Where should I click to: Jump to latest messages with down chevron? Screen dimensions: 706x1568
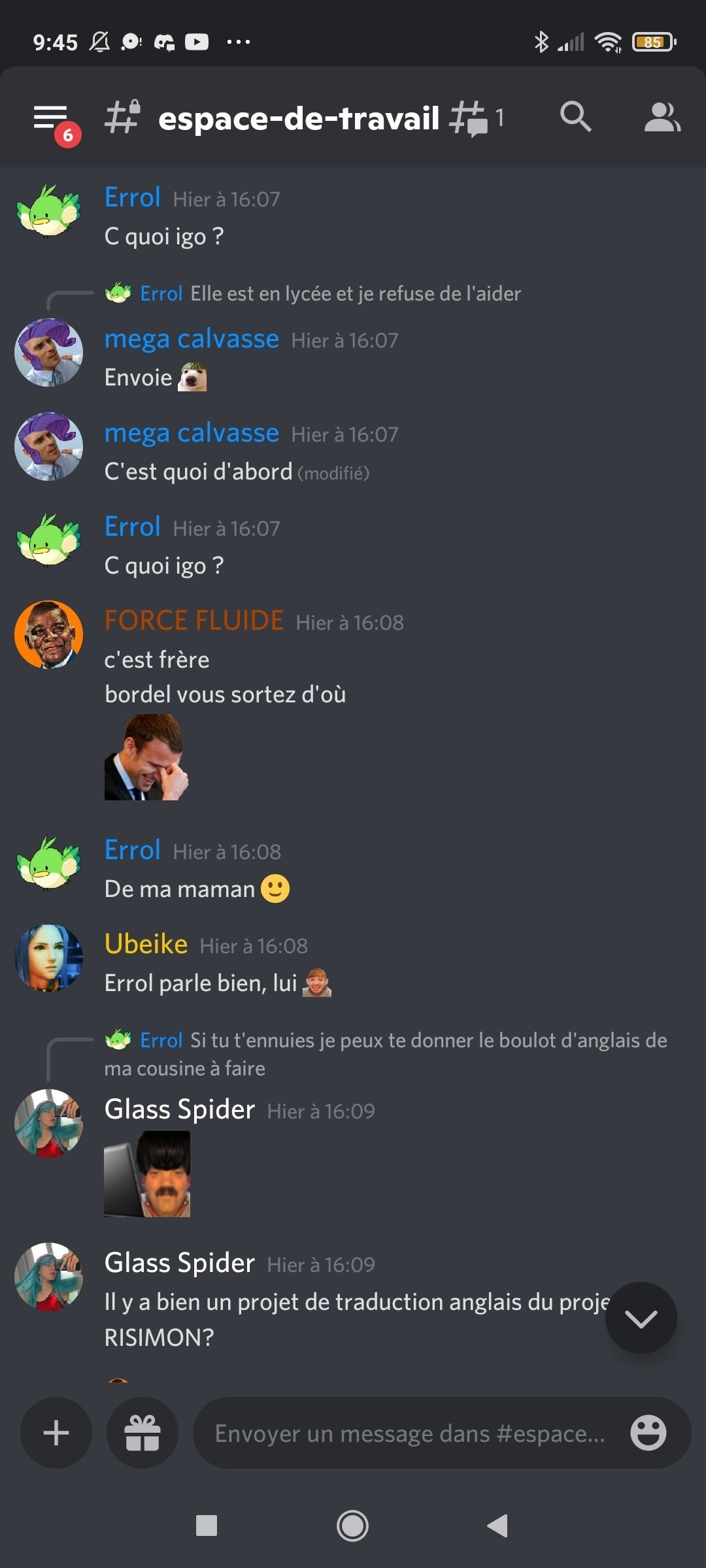click(x=641, y=1318)
